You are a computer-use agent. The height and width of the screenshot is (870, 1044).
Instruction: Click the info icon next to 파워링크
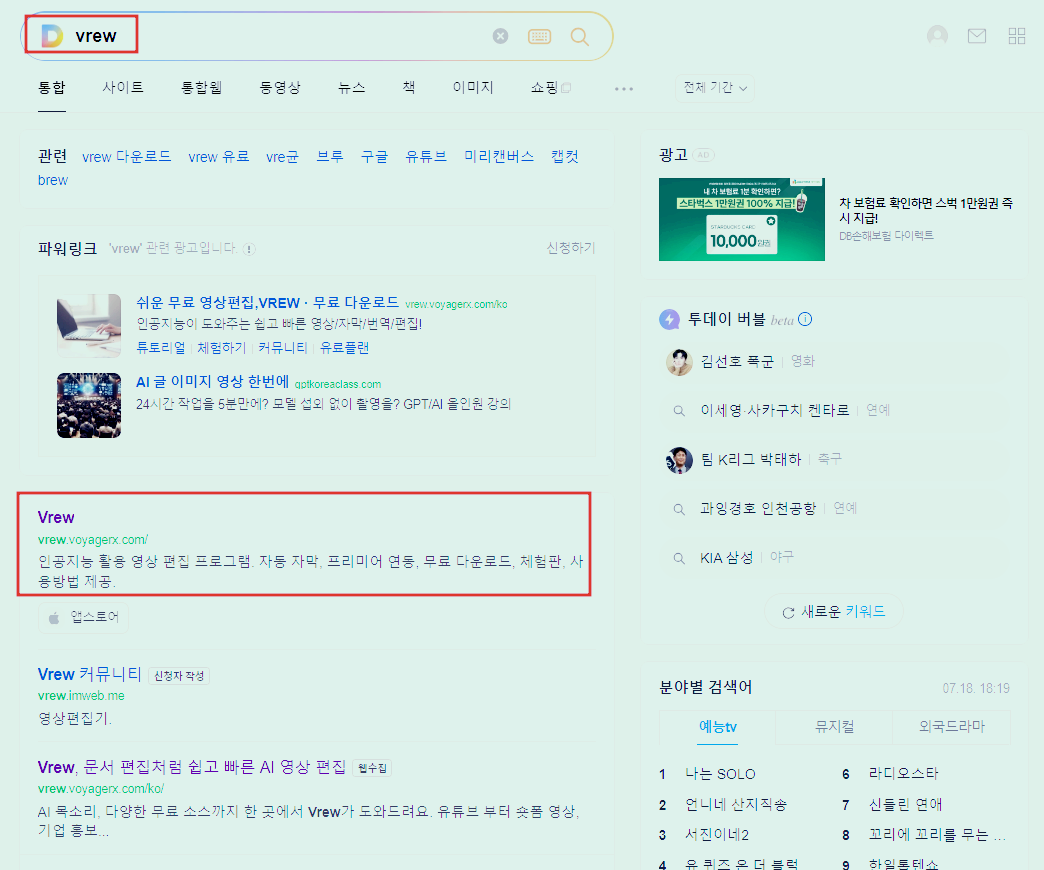click(249, 249)
